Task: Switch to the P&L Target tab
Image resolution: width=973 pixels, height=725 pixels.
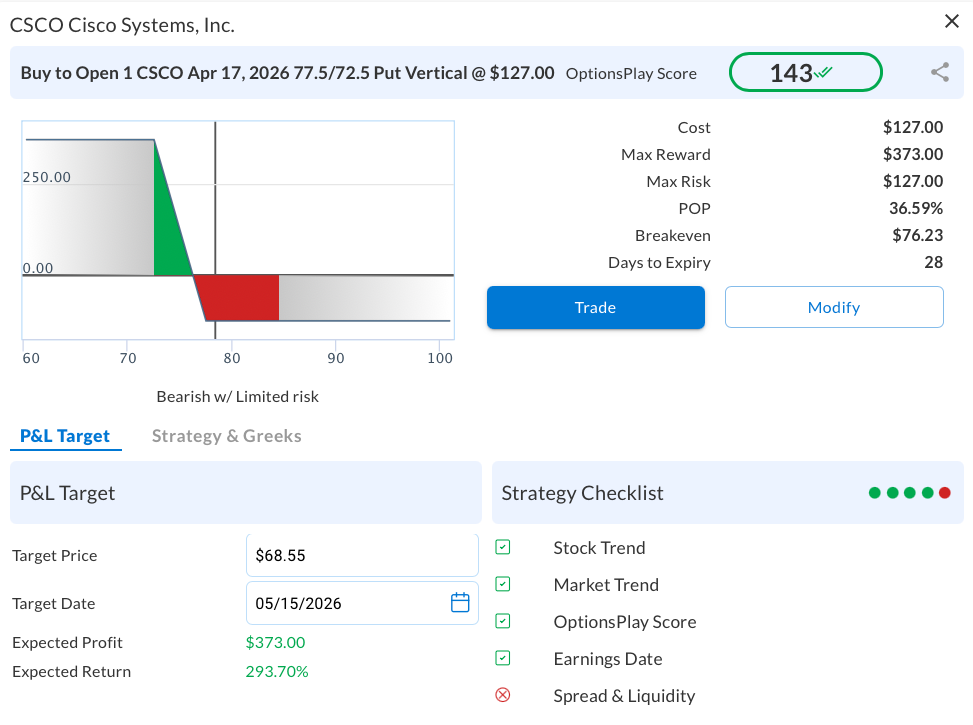Action: click(65, 436)
